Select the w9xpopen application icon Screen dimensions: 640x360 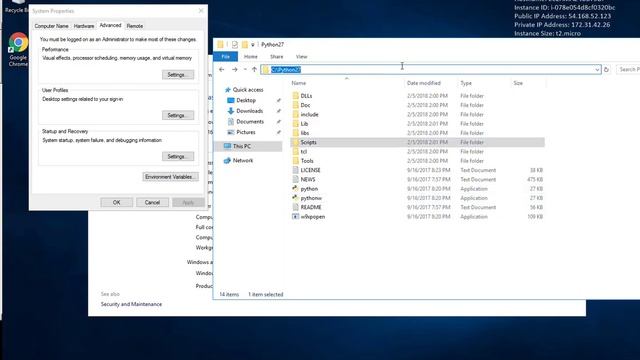pos(296,216)
